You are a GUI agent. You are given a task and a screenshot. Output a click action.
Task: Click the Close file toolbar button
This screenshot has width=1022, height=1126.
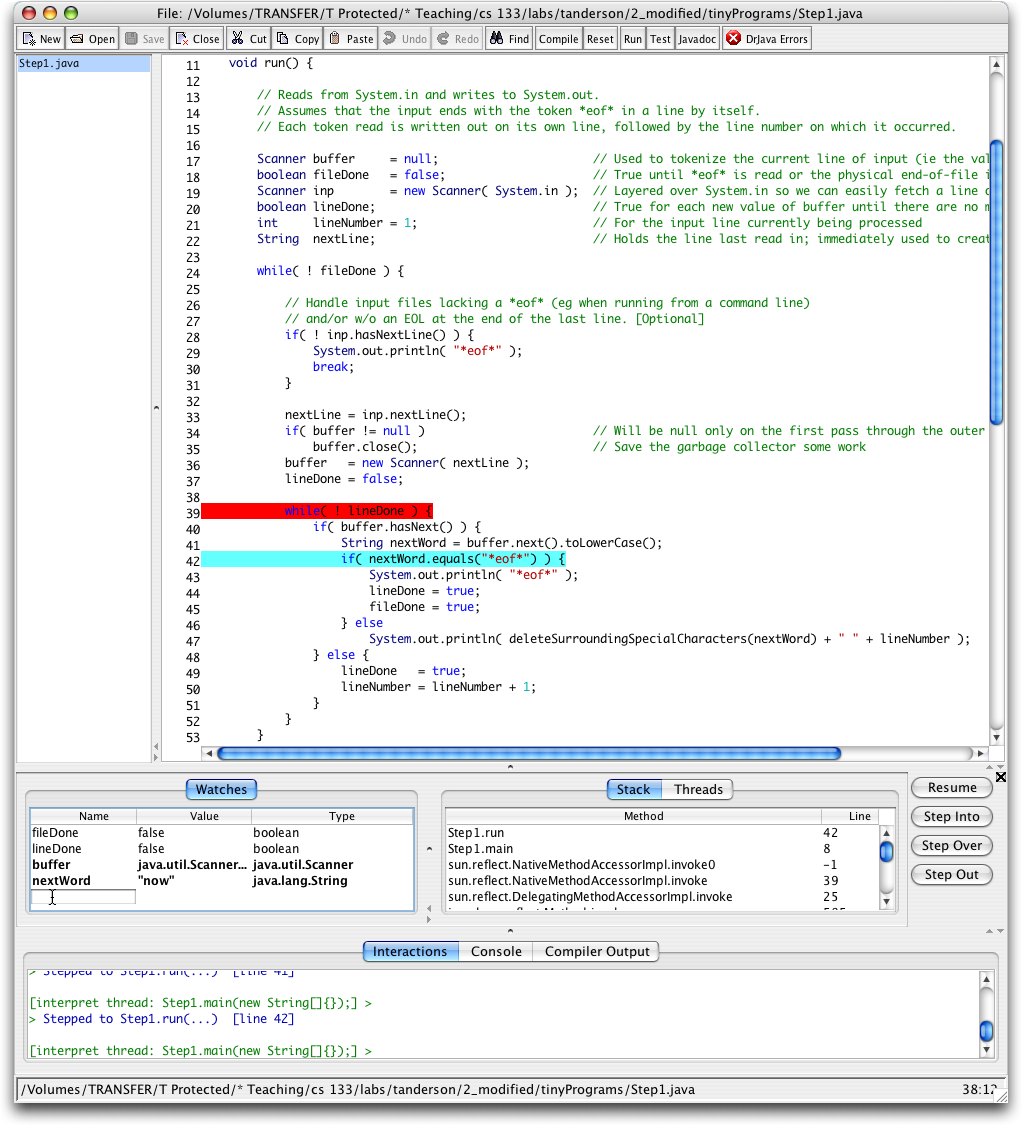198,39
